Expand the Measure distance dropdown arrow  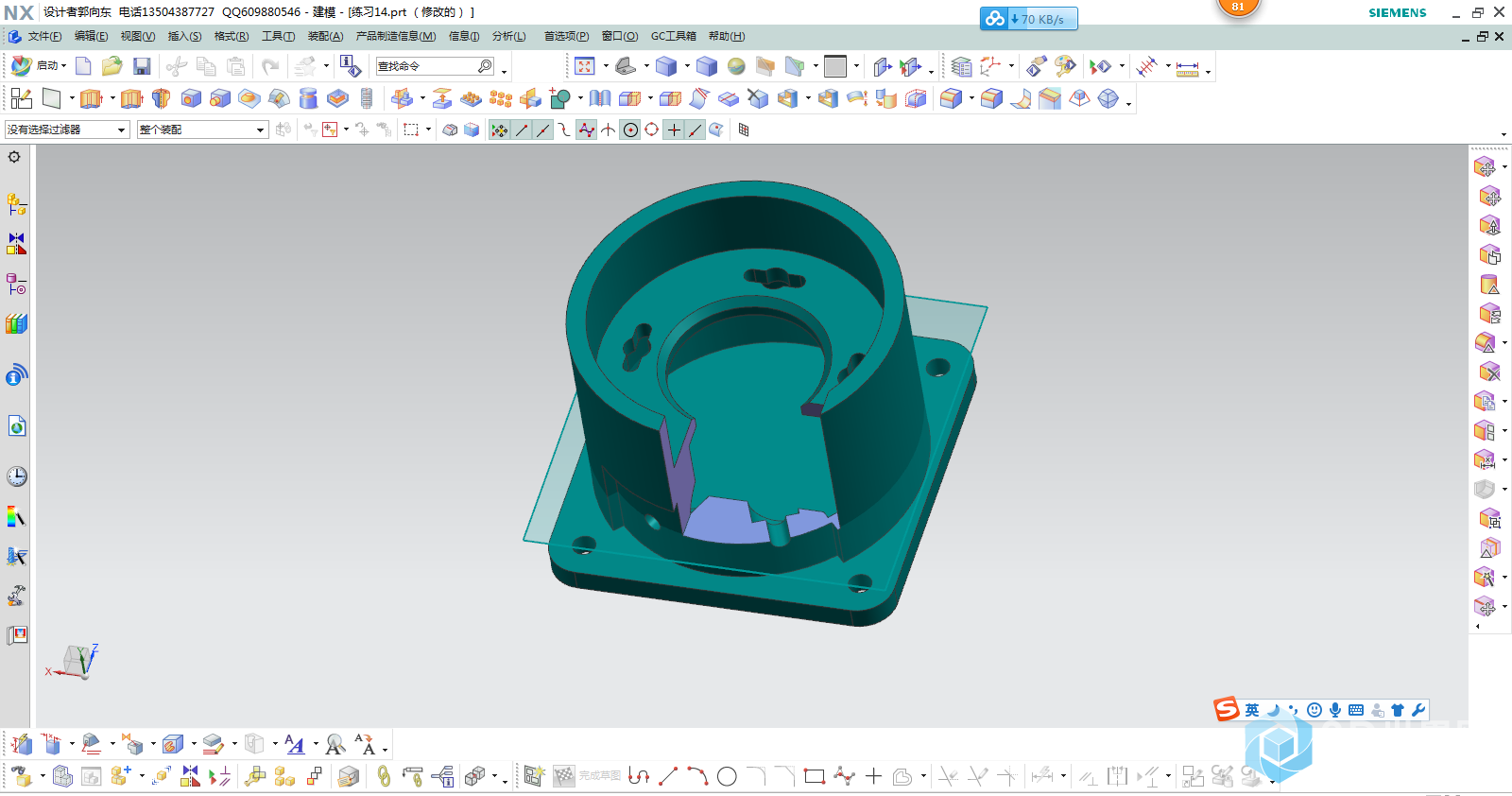pyautogui.click(x=1208, y=71)
